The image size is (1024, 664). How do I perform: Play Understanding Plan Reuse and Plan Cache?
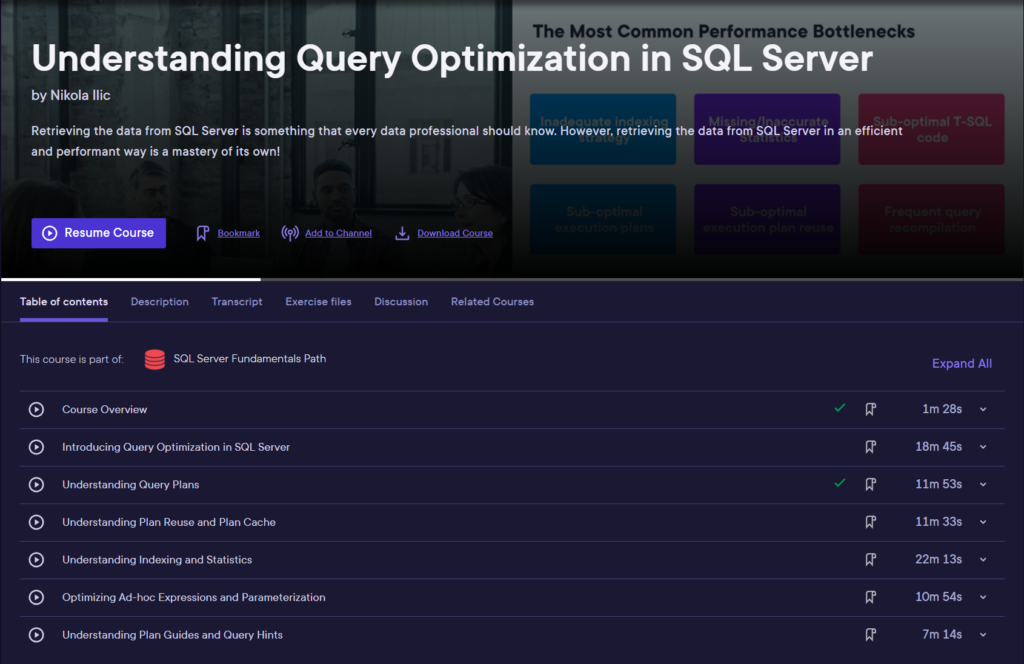(x=37, y=522)
